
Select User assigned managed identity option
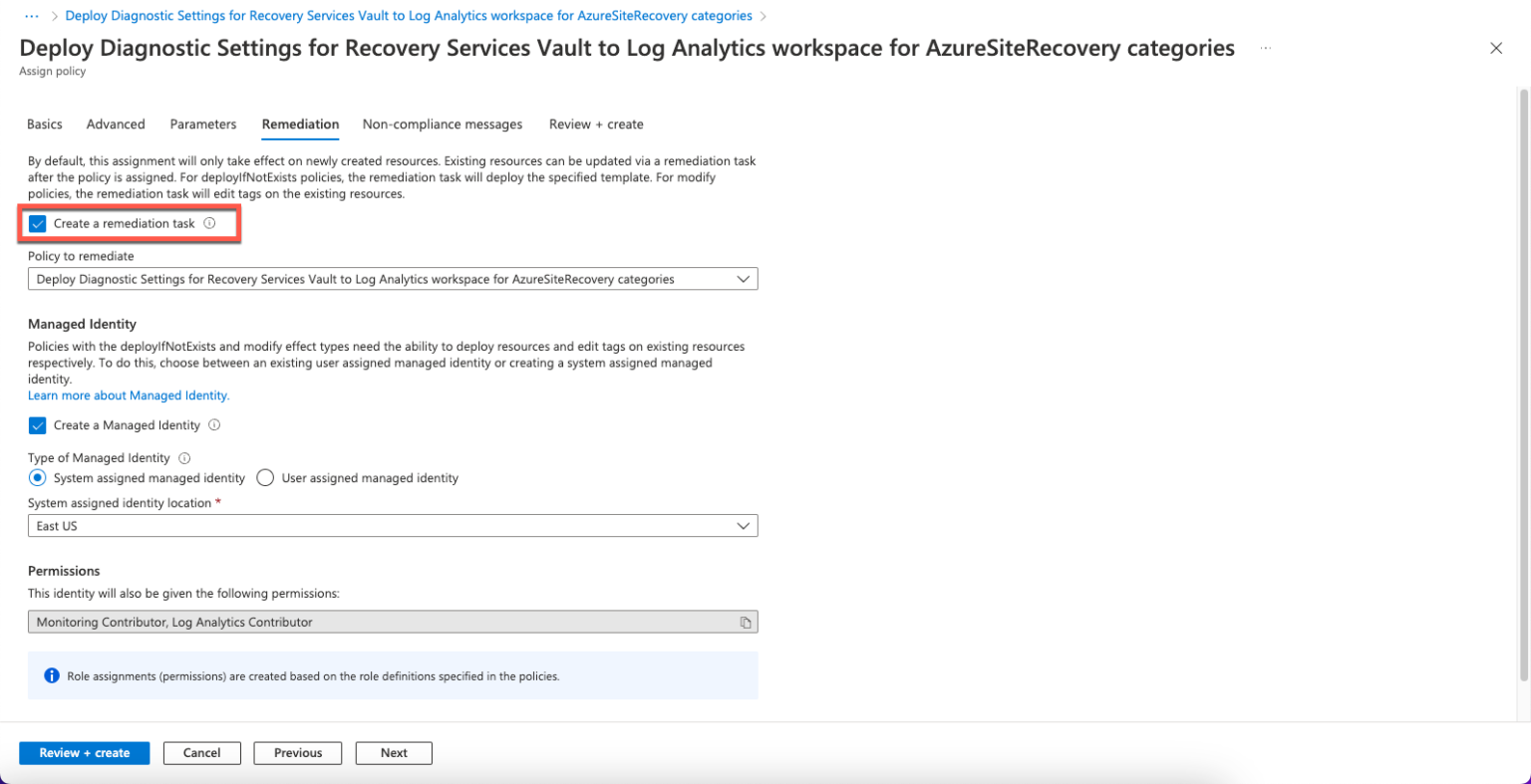pos(265,477)
